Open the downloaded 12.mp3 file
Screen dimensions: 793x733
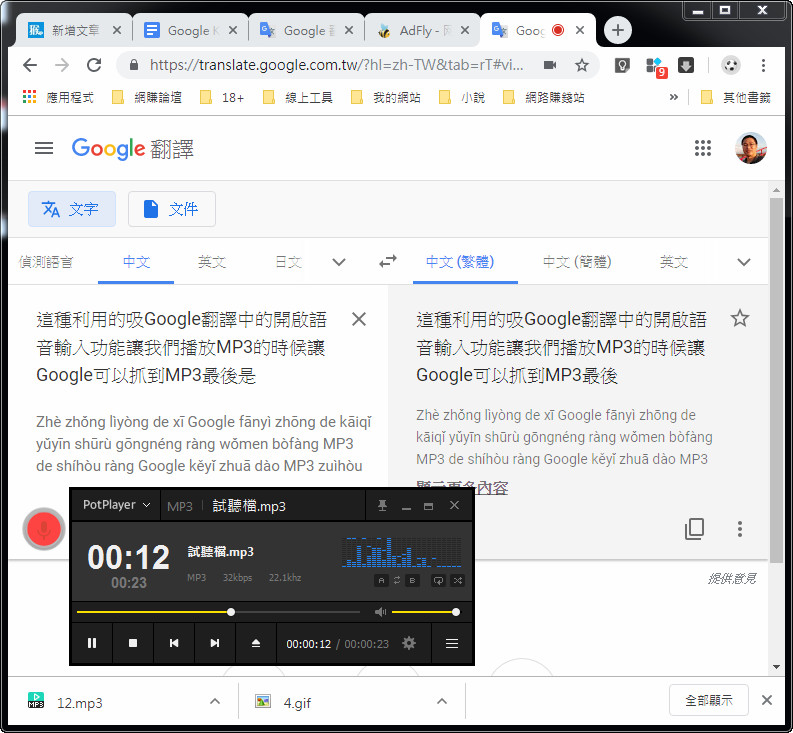(79, 703)
